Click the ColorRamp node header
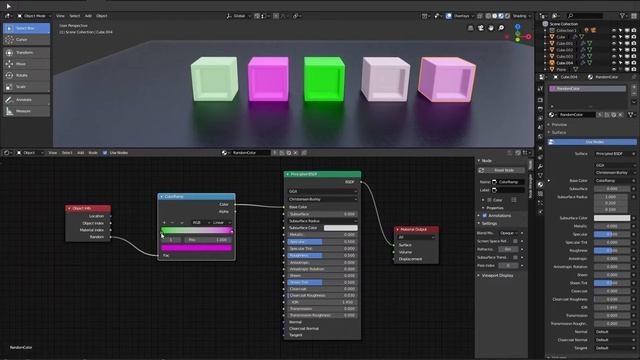Screen dimensions: 640x360 pyautogui.click(x=196, y=197)
